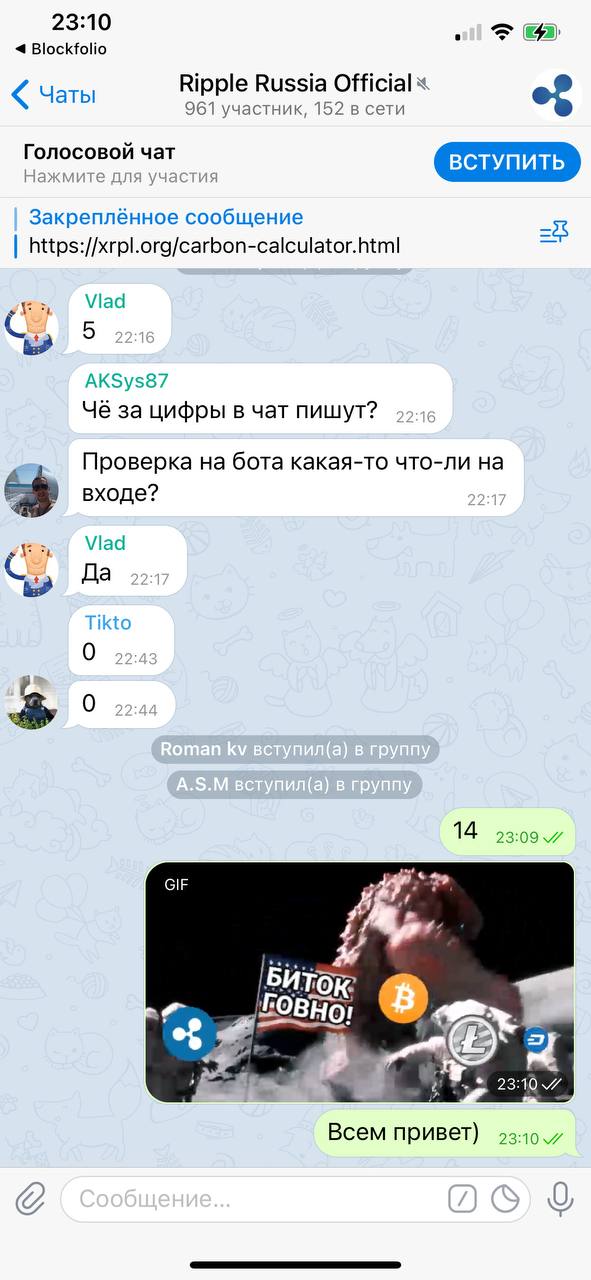Open the bot commands slash icon
The width and height of the screenshot is (591, 1280).
tap(462, 1199)
